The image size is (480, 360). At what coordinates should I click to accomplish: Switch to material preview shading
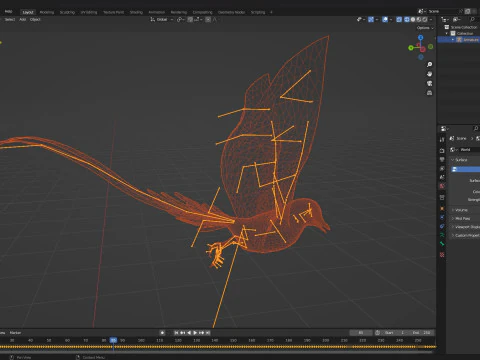pos(419,20)
